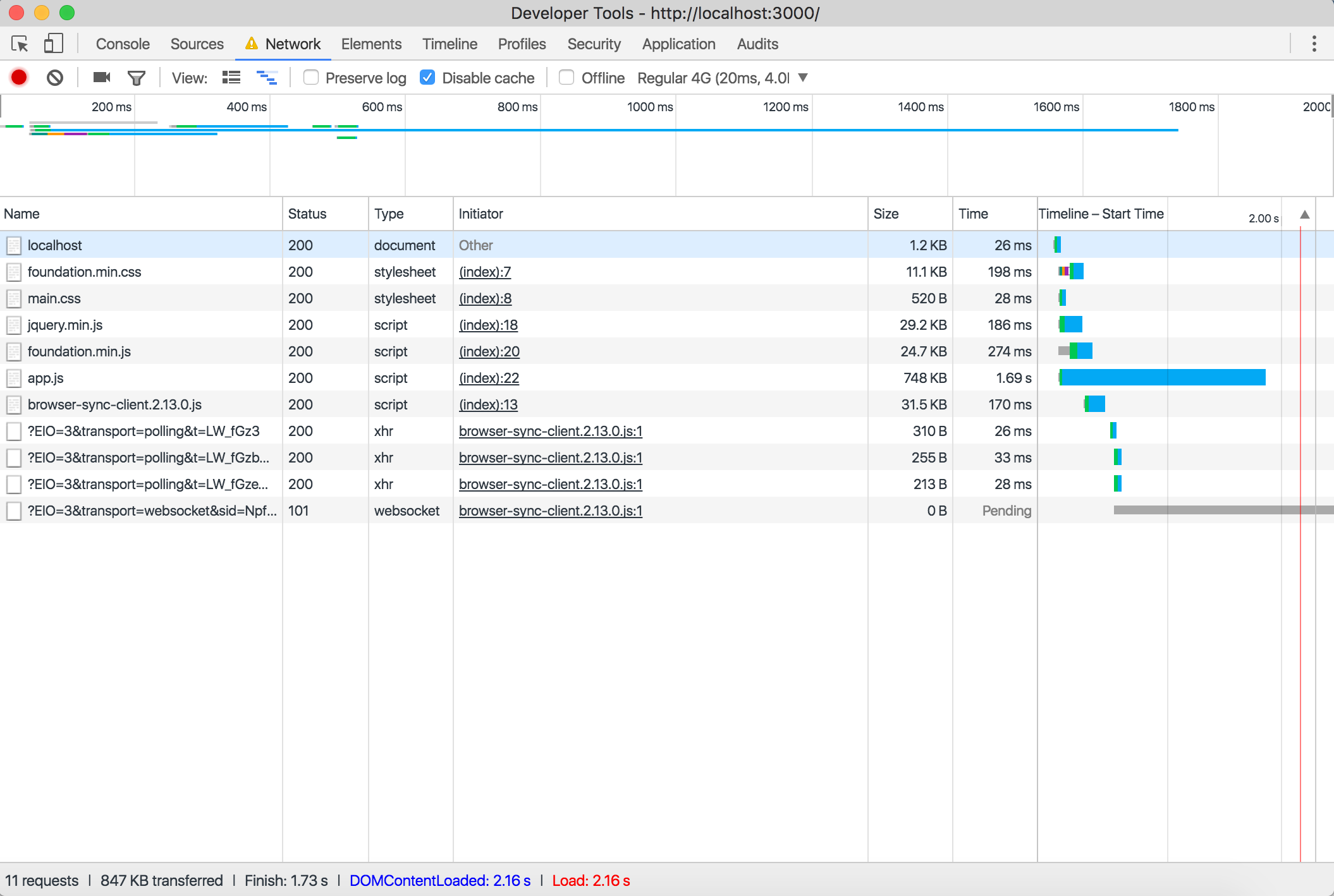Screen dimensions: 1334x896
Task: Toggle the device toolbar icon
Action: click(53, 44)
